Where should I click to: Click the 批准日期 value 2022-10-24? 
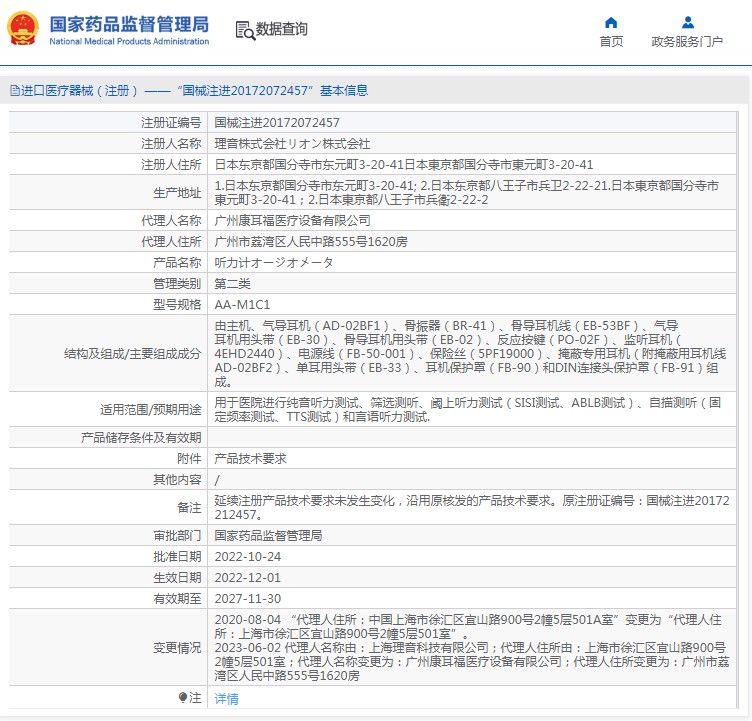click(249, 556)
